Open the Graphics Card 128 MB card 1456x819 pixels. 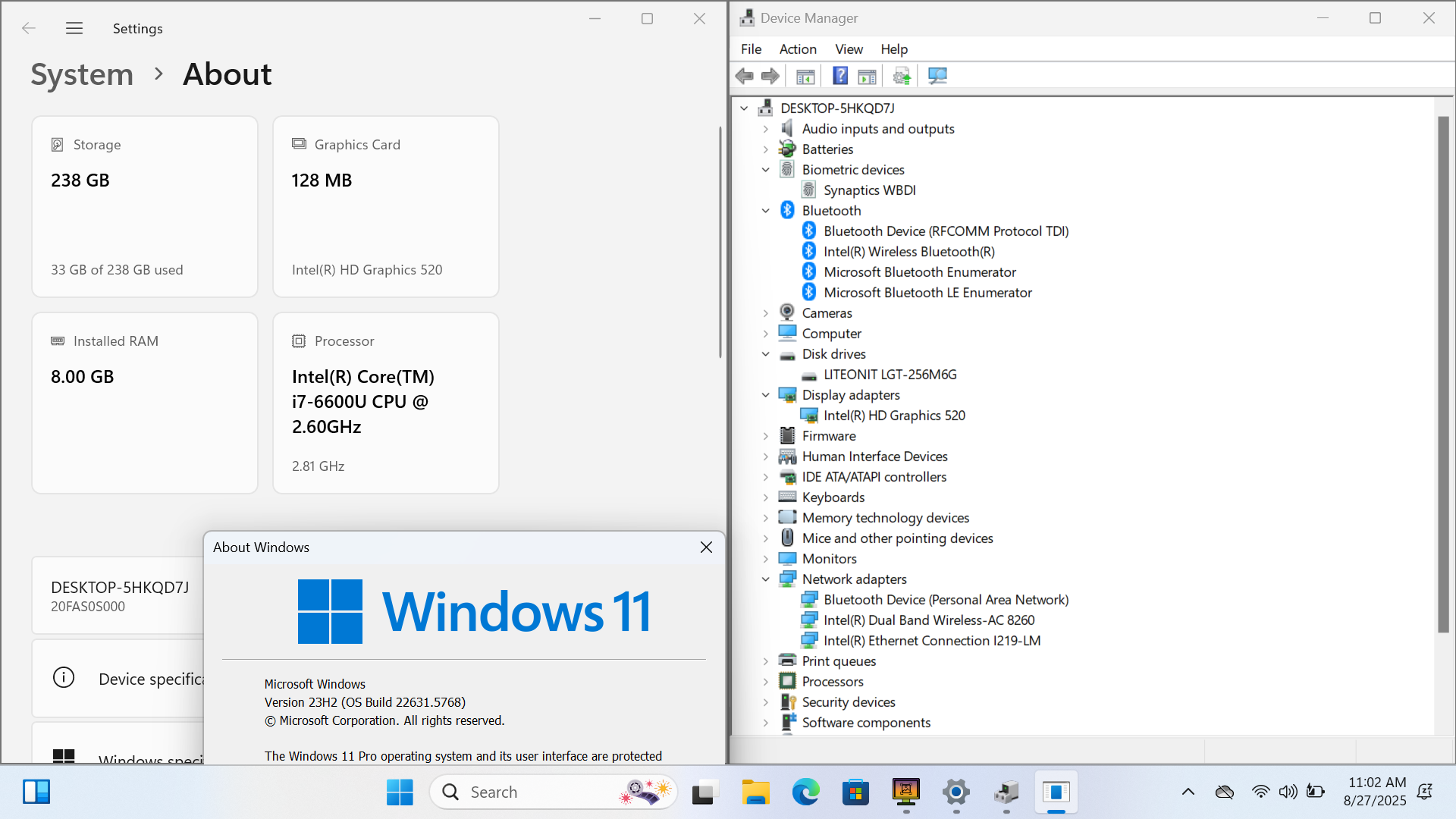point(386,206)
